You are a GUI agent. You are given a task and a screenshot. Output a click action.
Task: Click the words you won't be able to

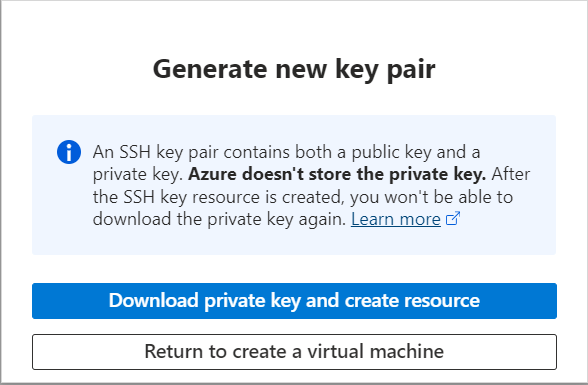coord(432,197)
